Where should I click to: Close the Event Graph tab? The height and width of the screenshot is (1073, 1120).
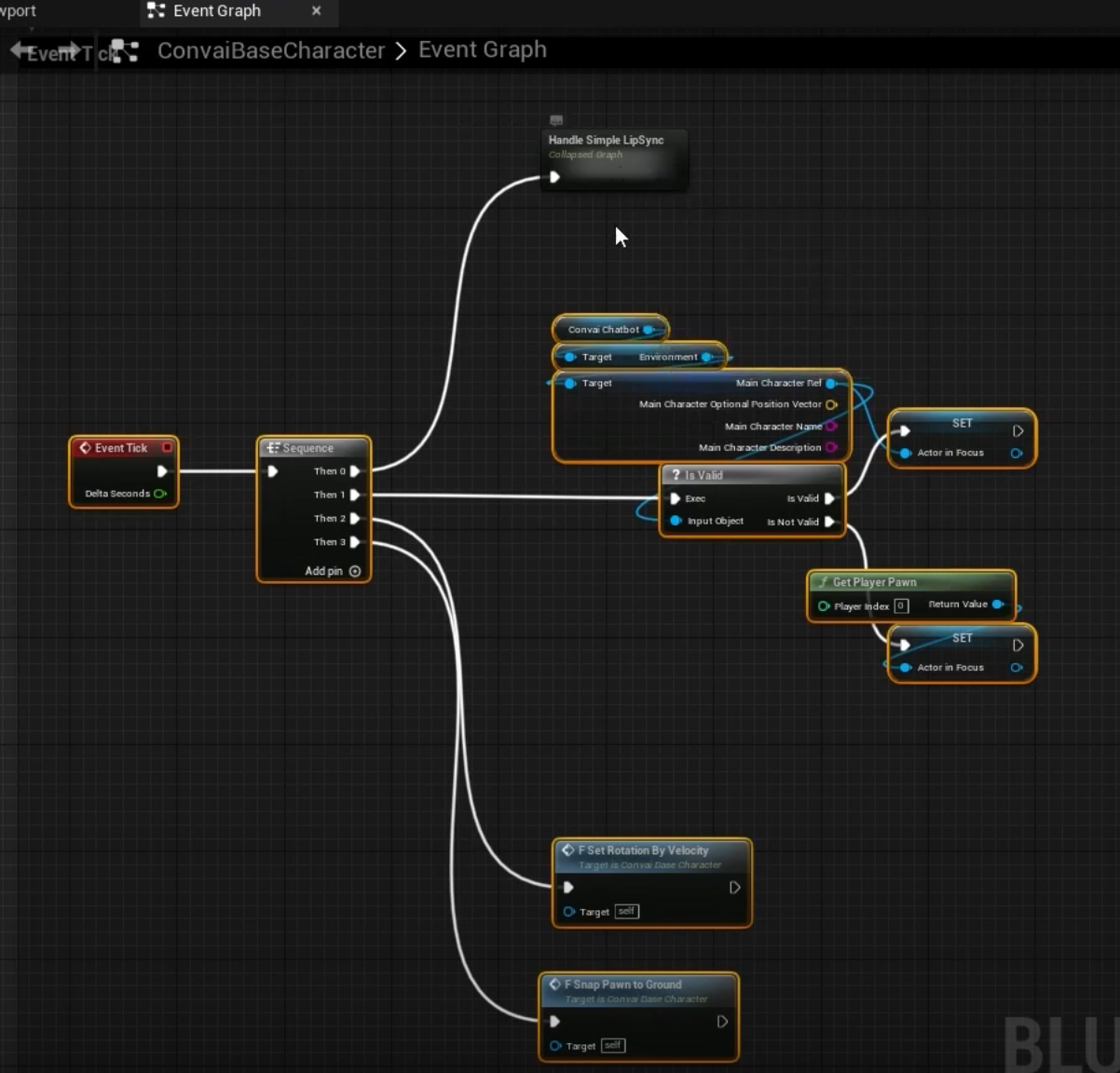coord(316,11)
